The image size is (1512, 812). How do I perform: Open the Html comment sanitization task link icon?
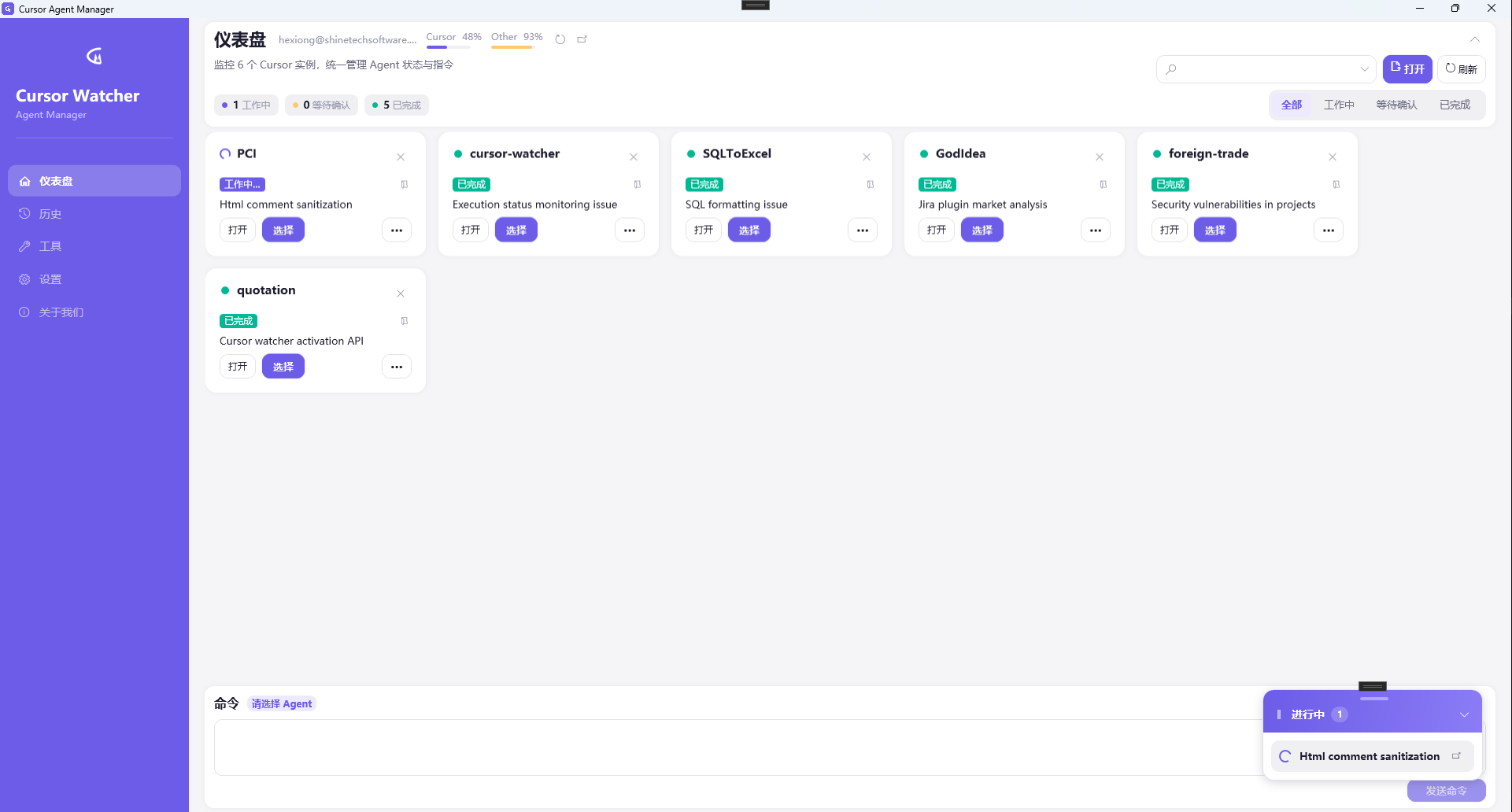click(x=1456, y=756)
